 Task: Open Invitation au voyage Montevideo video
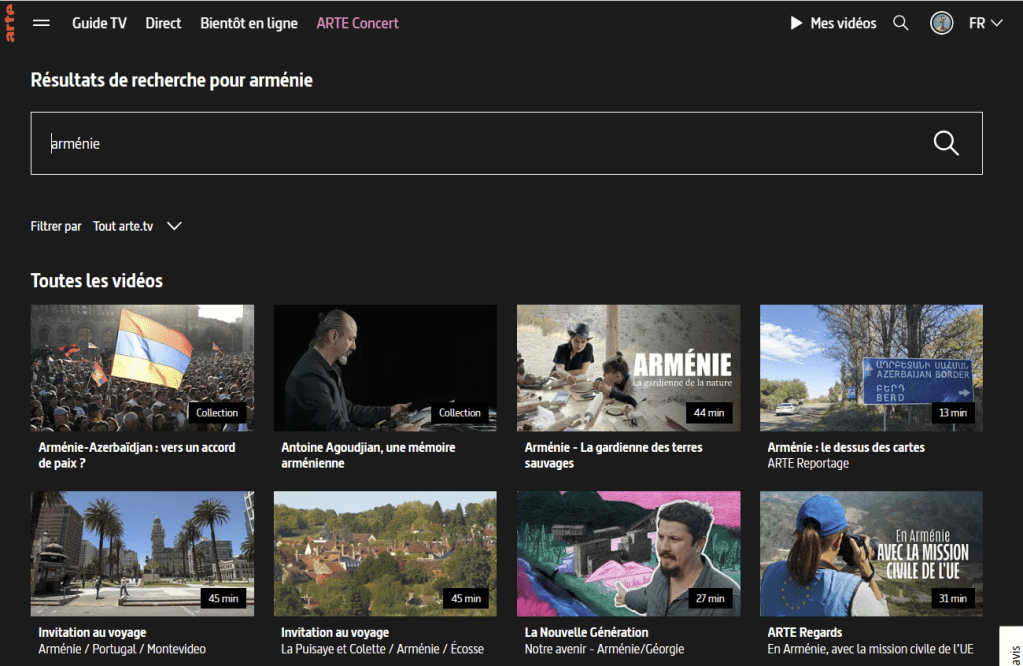(x=142, y=553)
